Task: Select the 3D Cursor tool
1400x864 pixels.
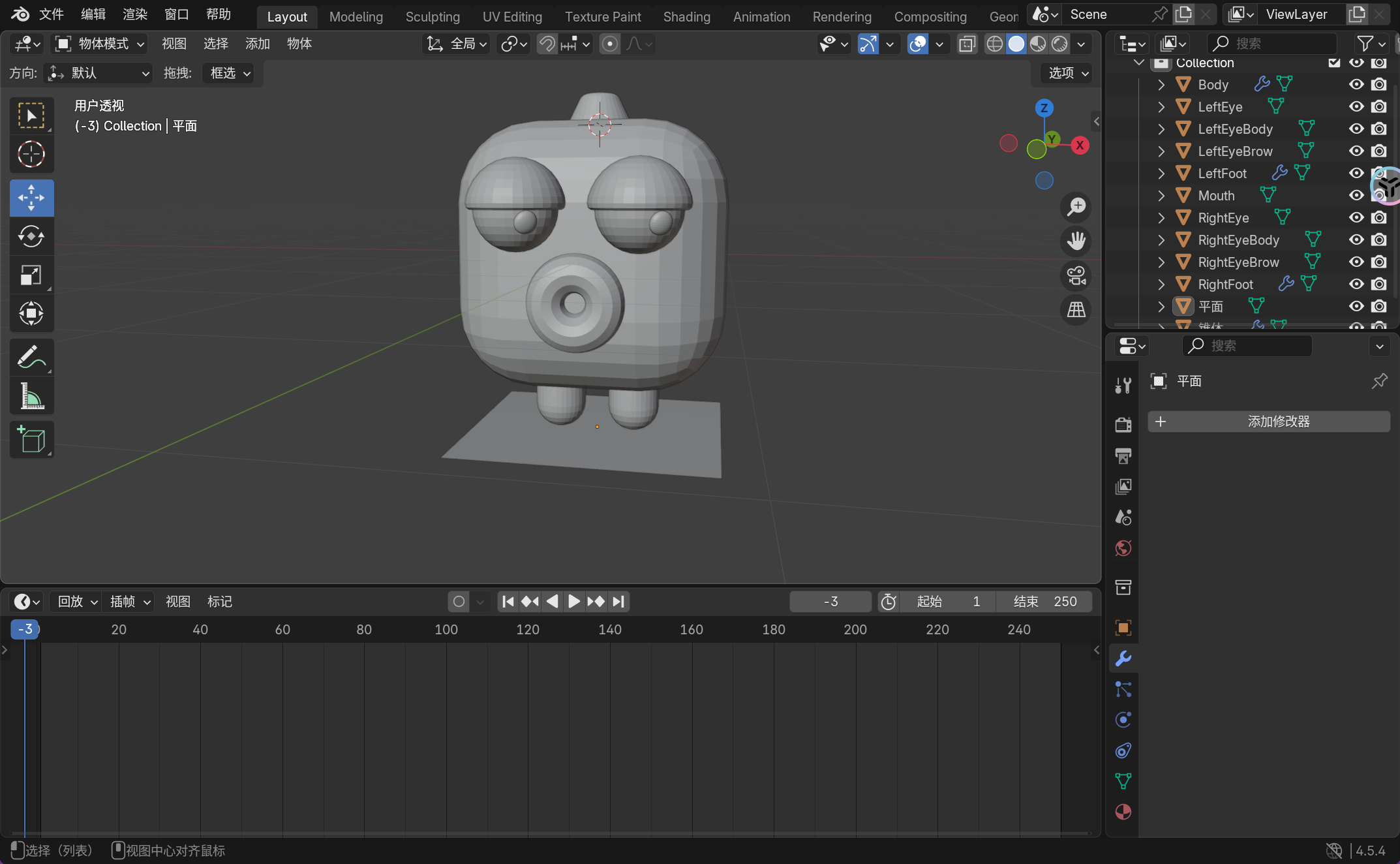Action: [31, 155]
